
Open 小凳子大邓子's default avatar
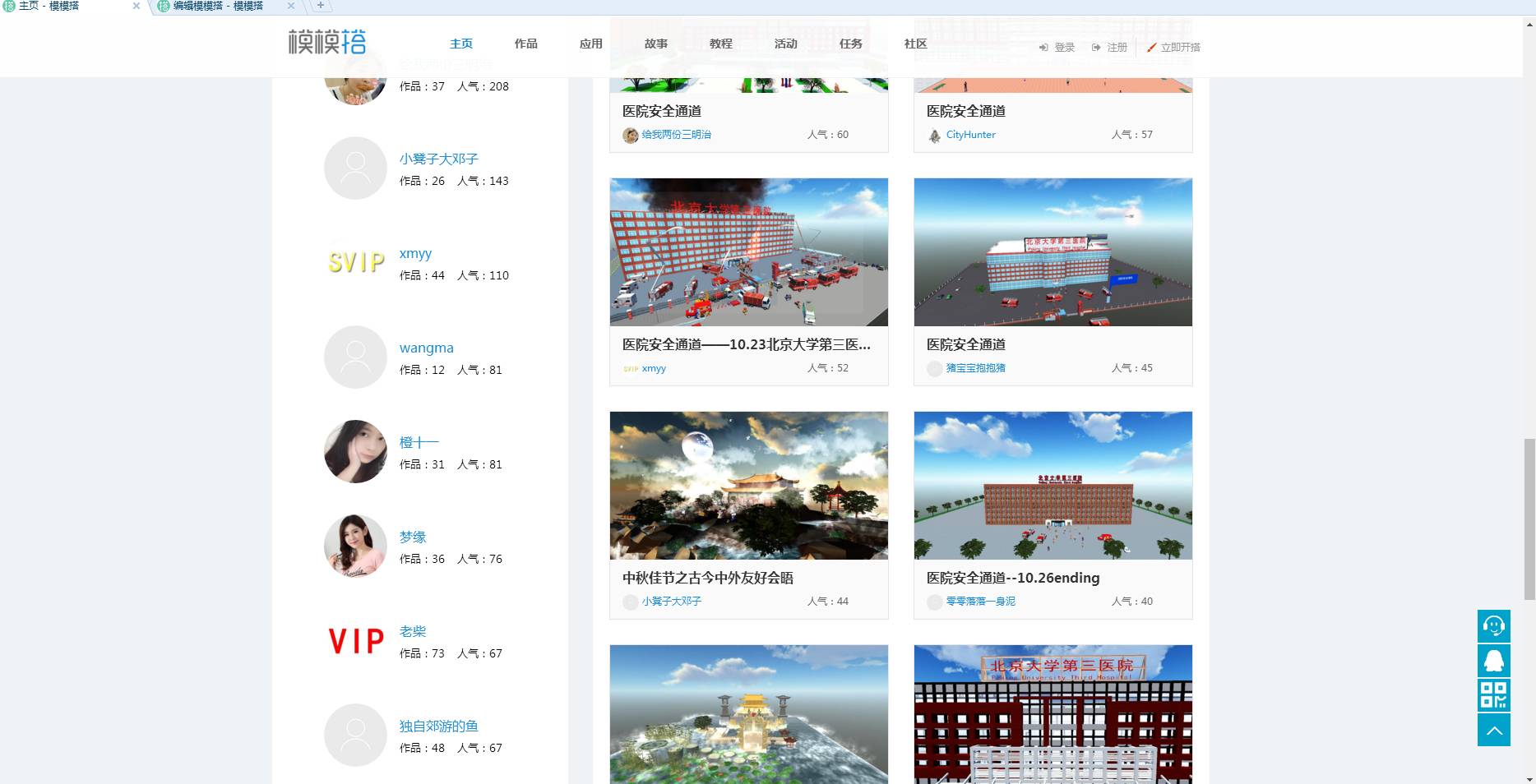[355, 168]
